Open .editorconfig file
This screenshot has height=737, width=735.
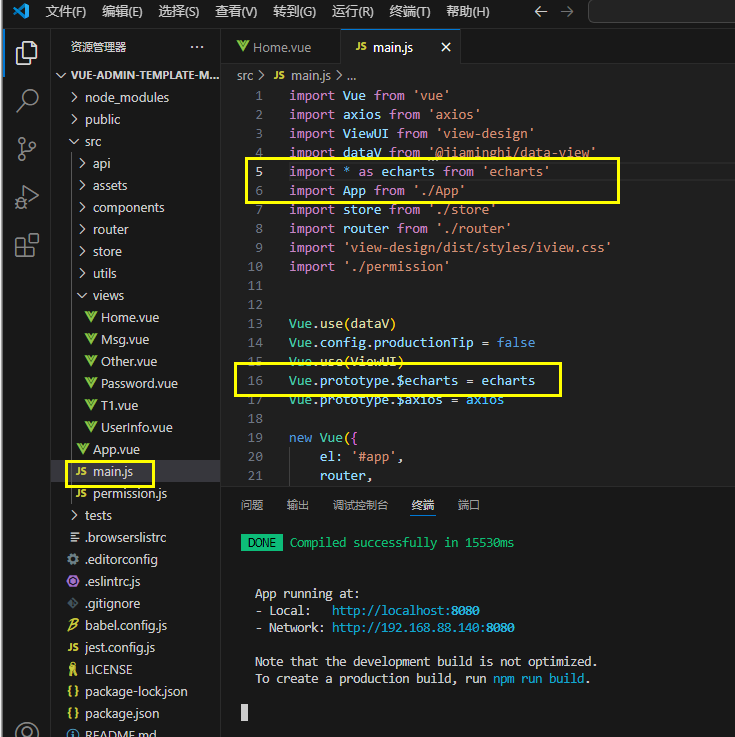pos(136,560)
